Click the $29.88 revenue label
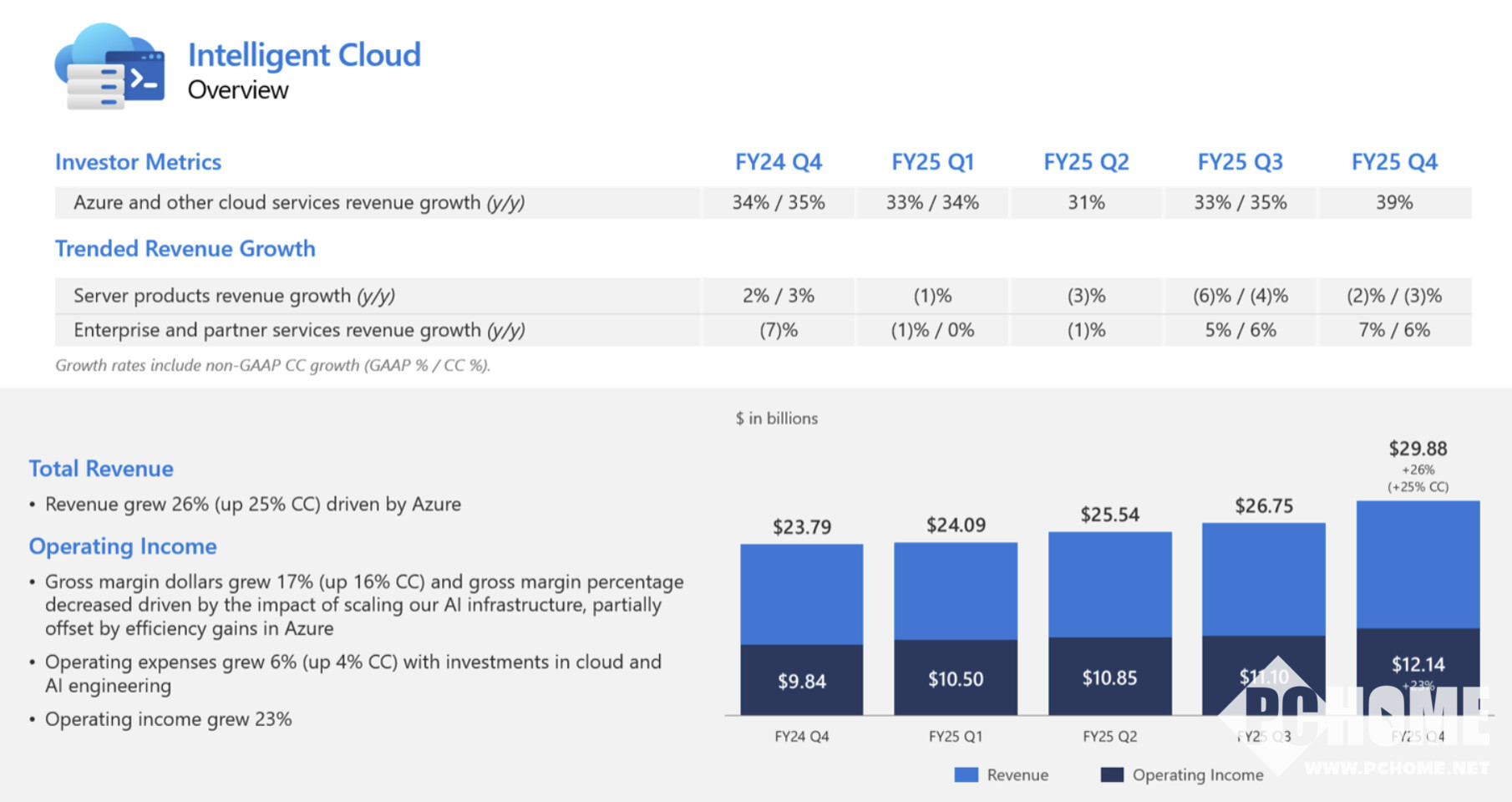1512x802 pixels. tap(1418, 449)
